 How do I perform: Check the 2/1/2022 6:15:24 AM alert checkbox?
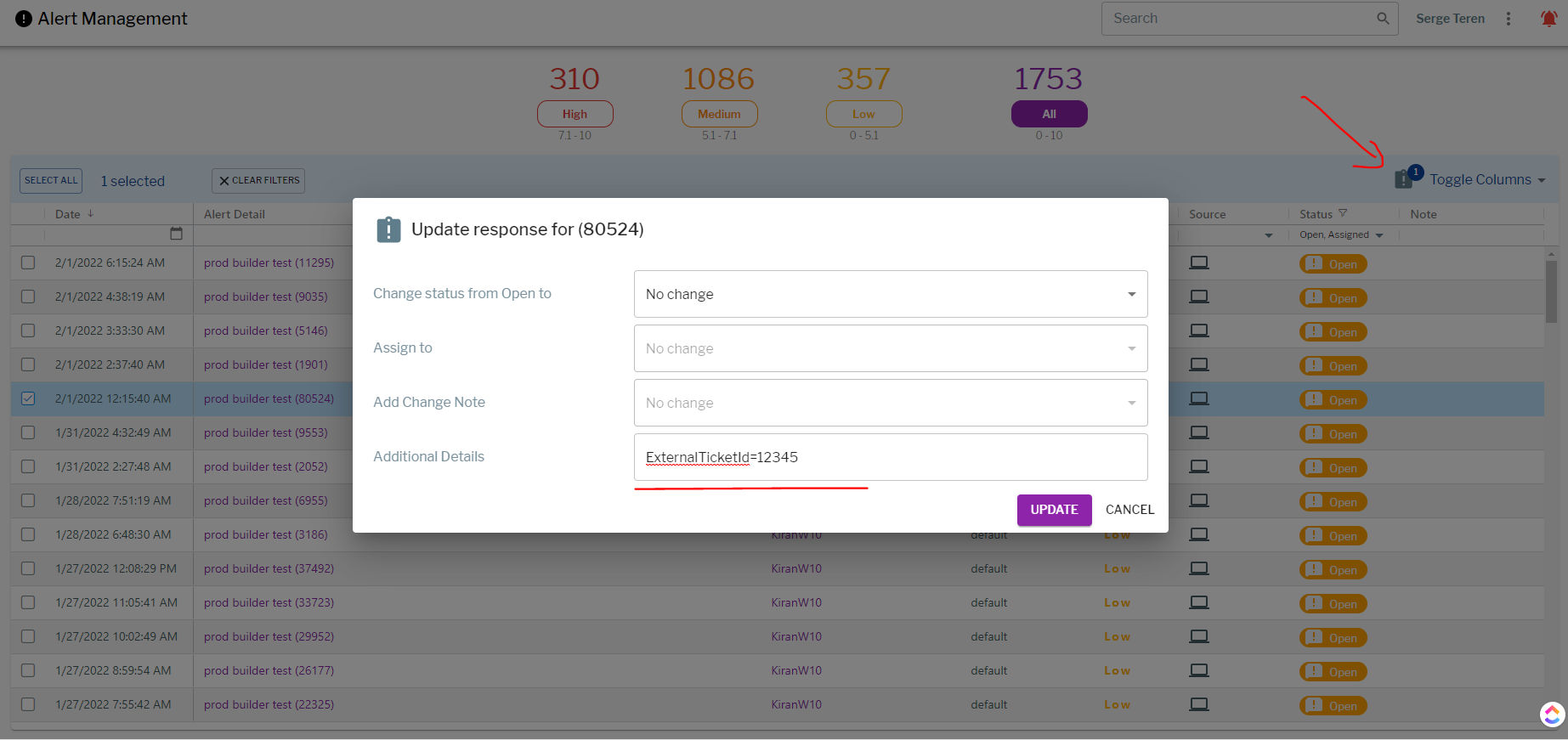[x=28, y=263]
